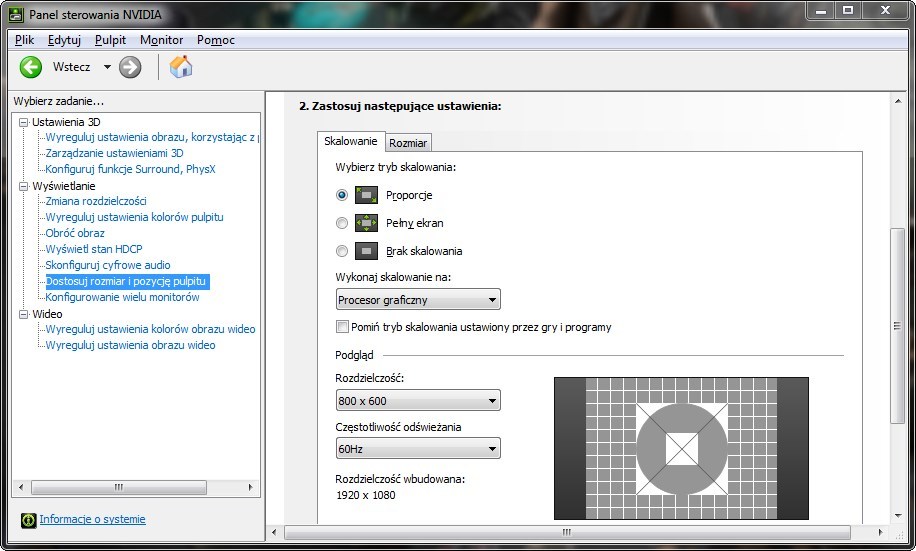This screenshot has height=551, width=916.
Task: Open the Monitor menu
Action: pyautogui.click(x=162, y=40)
